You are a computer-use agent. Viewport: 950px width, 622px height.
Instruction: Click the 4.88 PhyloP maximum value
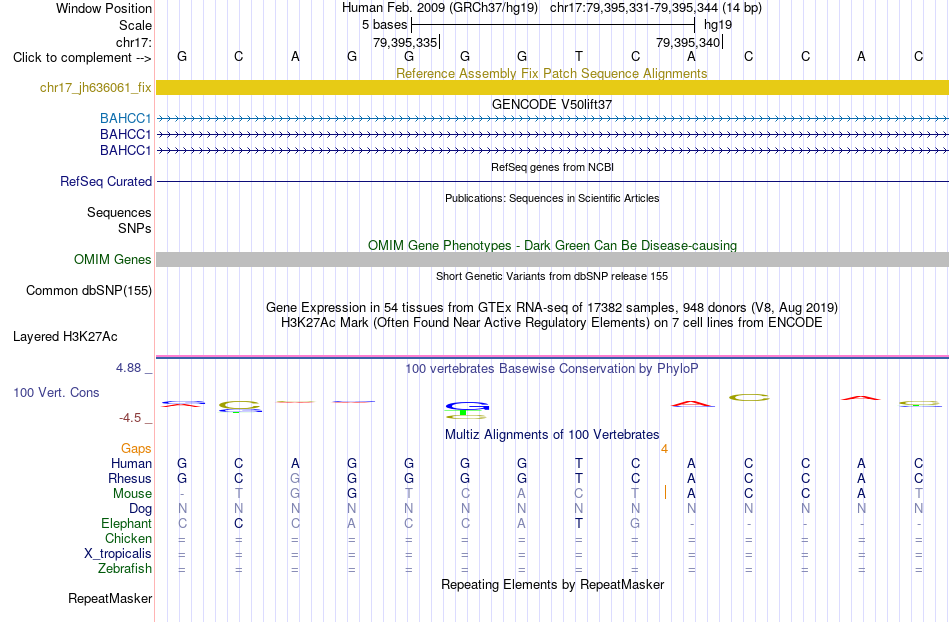(x=128, y=368)
